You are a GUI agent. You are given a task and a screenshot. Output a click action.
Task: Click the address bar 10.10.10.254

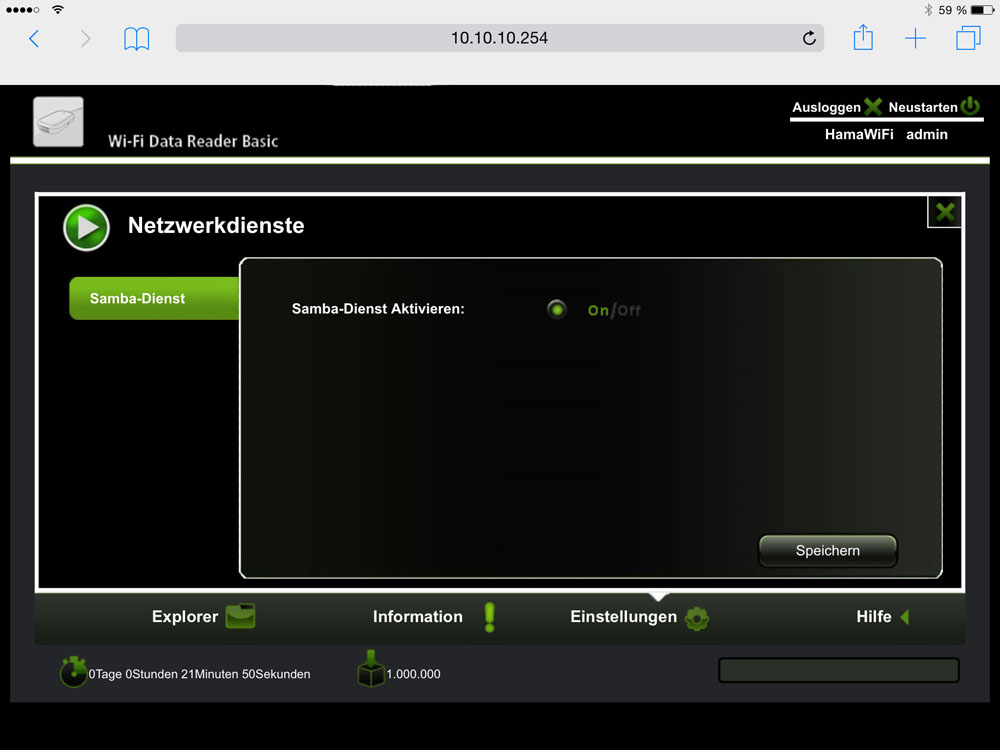(x=499, y=38)
